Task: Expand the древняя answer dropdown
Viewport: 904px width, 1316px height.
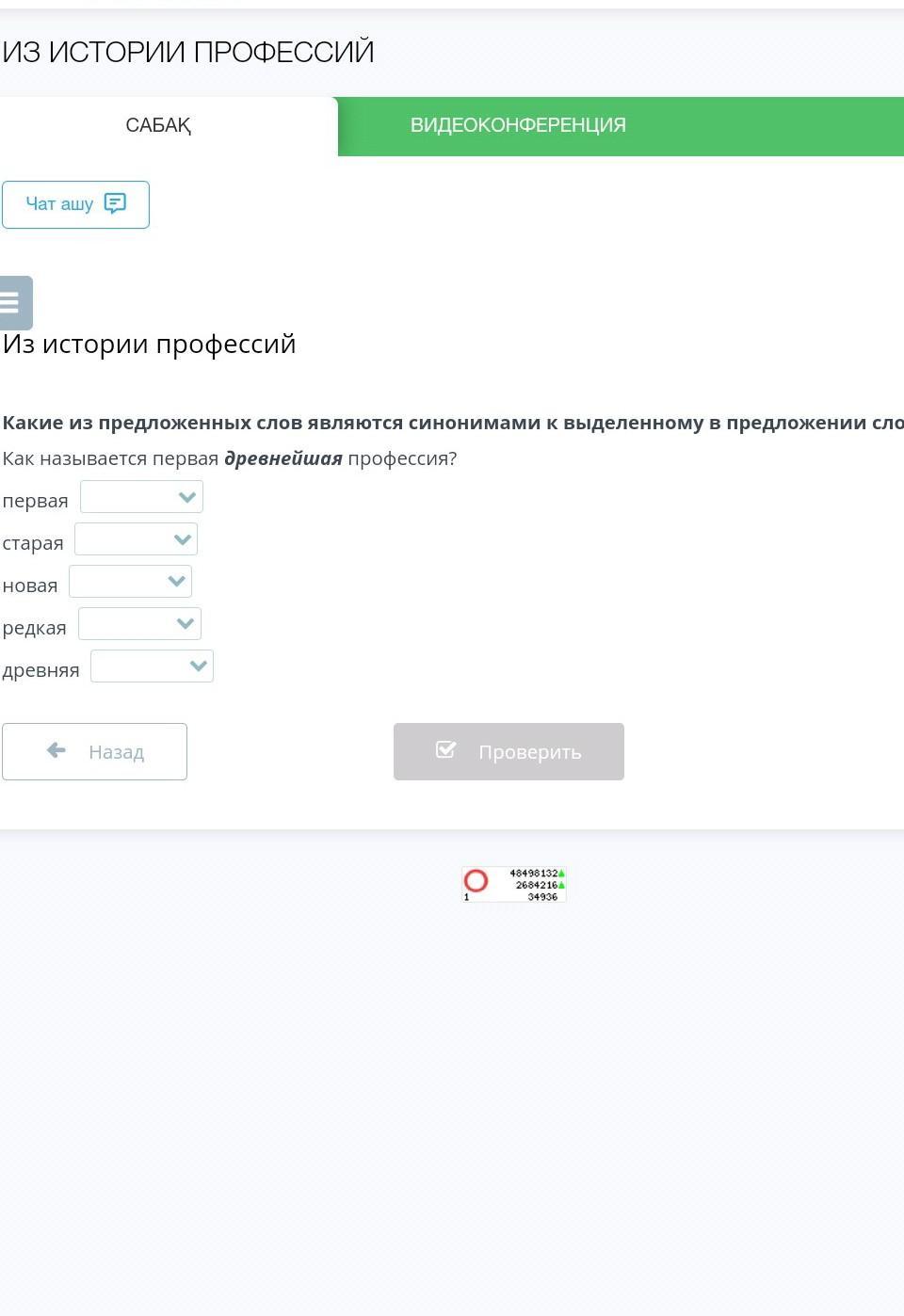Action: pyautogui.click(x=152, y=666)
